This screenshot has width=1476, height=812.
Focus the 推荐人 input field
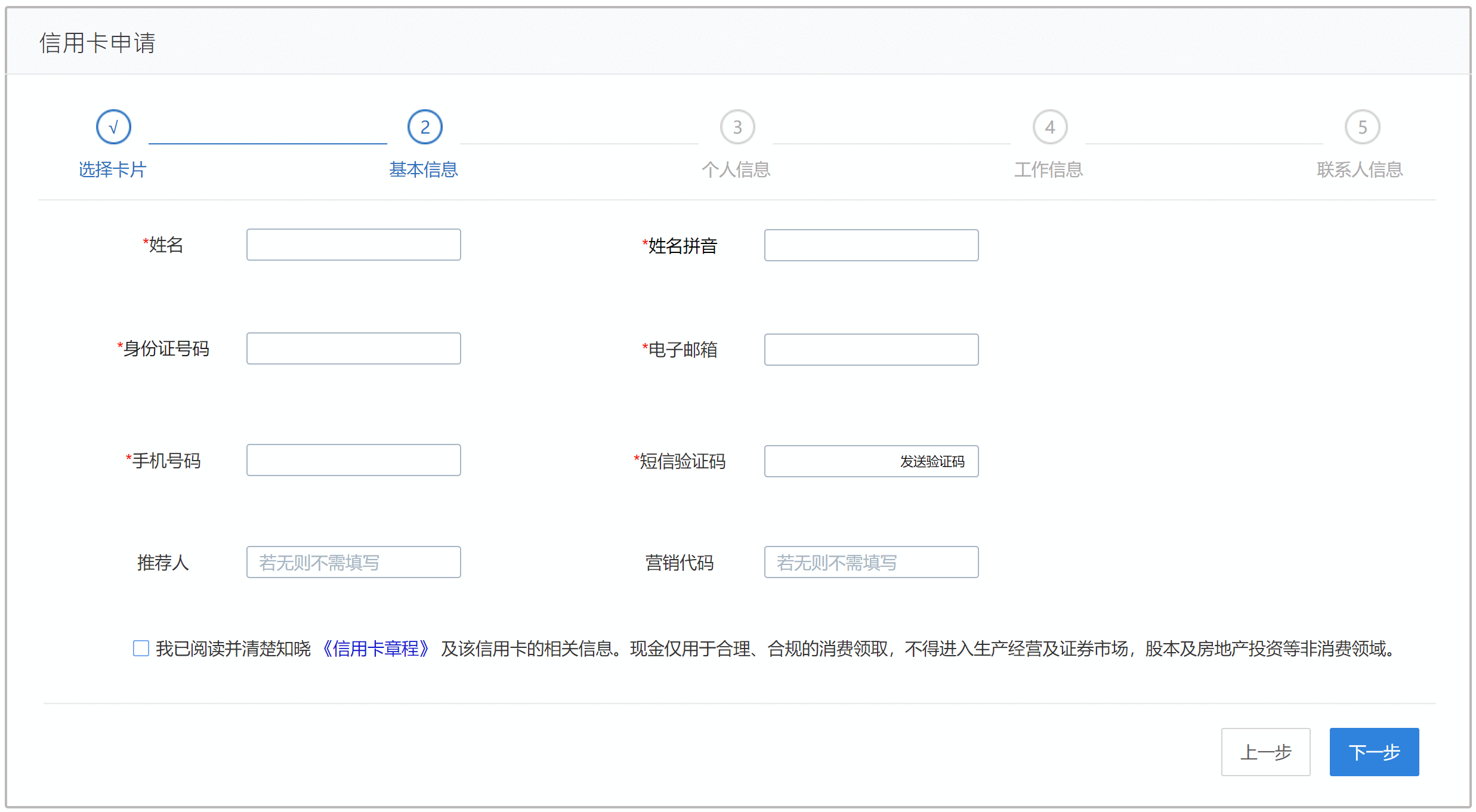(354, 562)
